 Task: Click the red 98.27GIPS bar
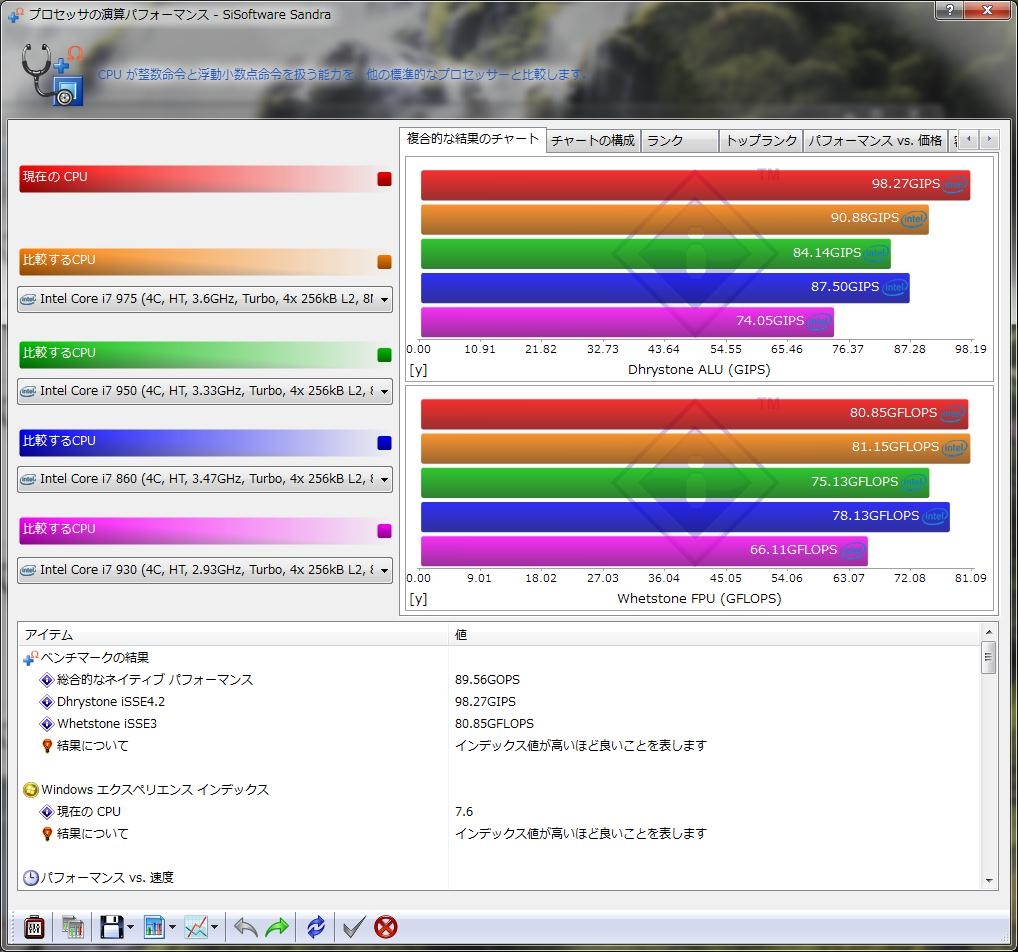[695, 185]
